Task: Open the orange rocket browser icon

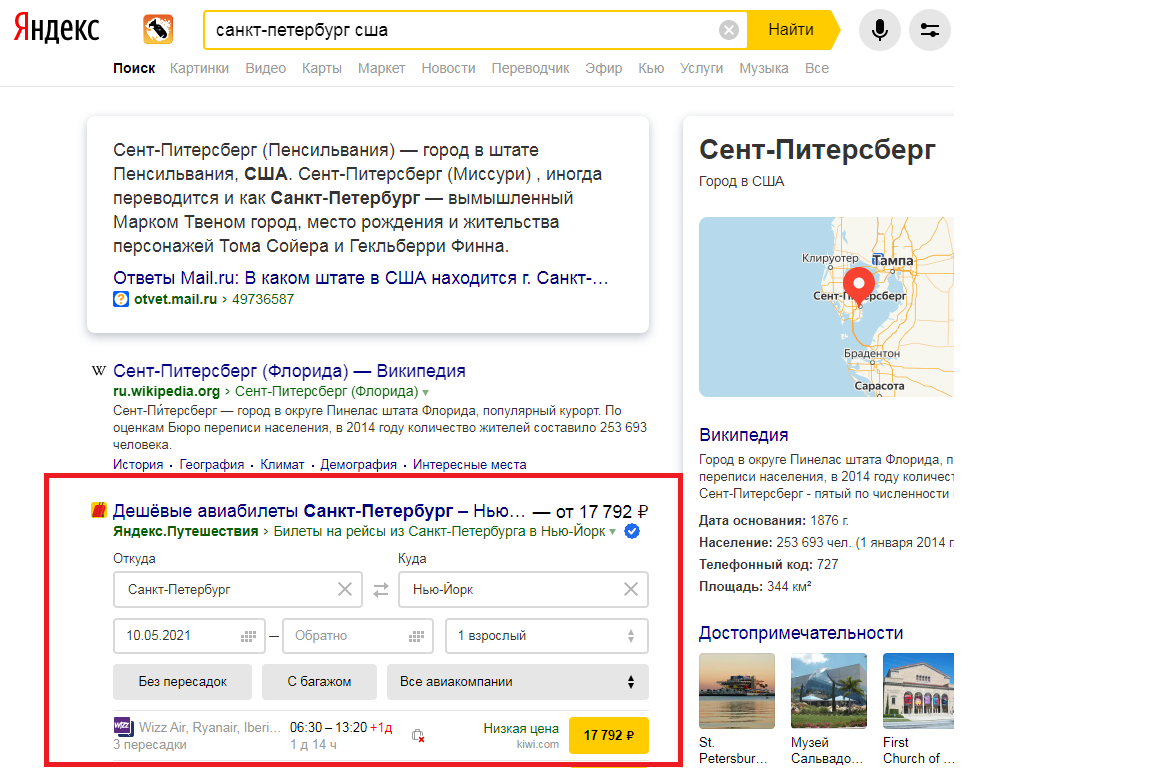Action: point(158,29)
